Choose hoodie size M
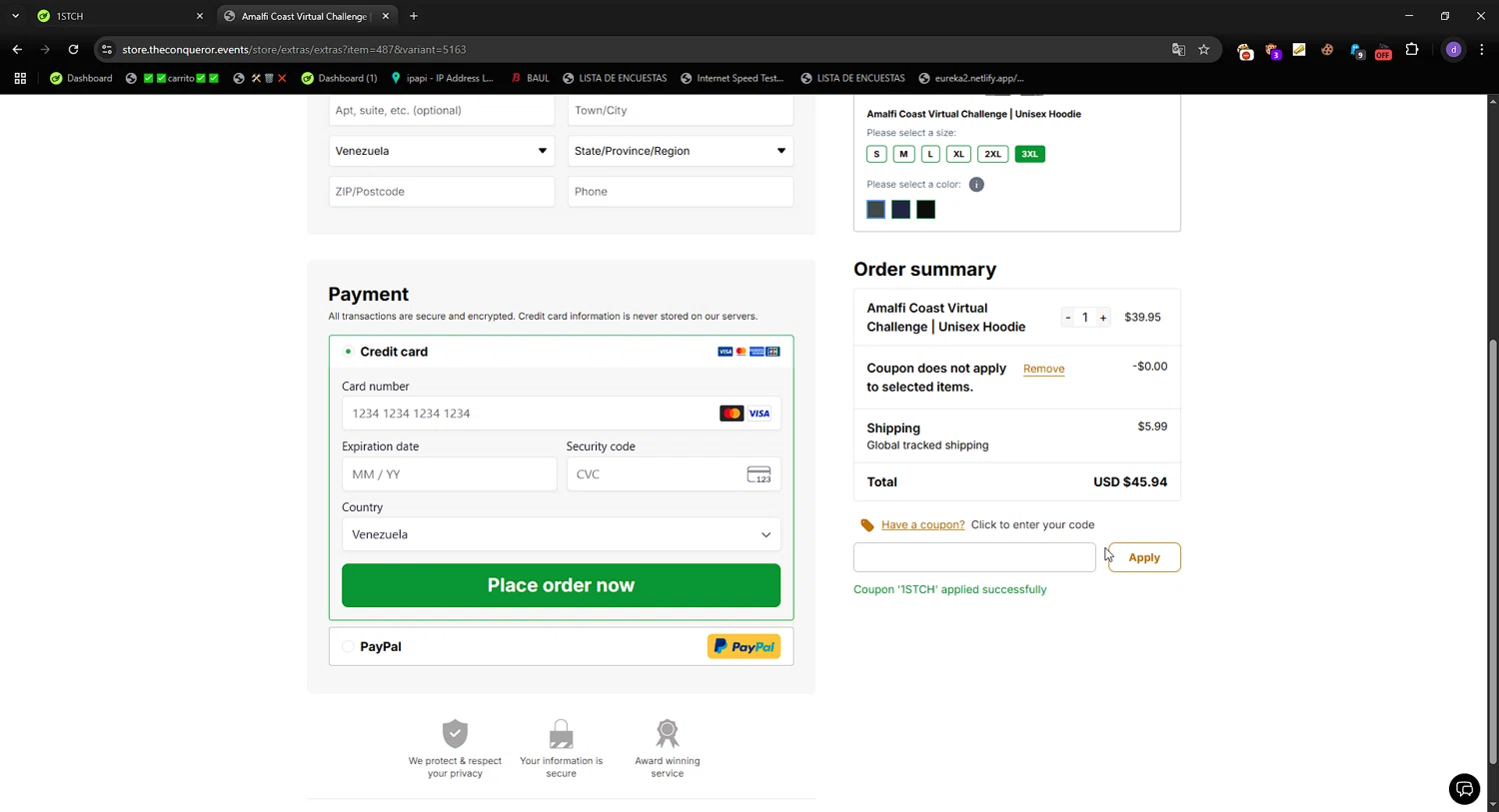The height and width of the screenshot is (812, 1499). tap(903, 154)
